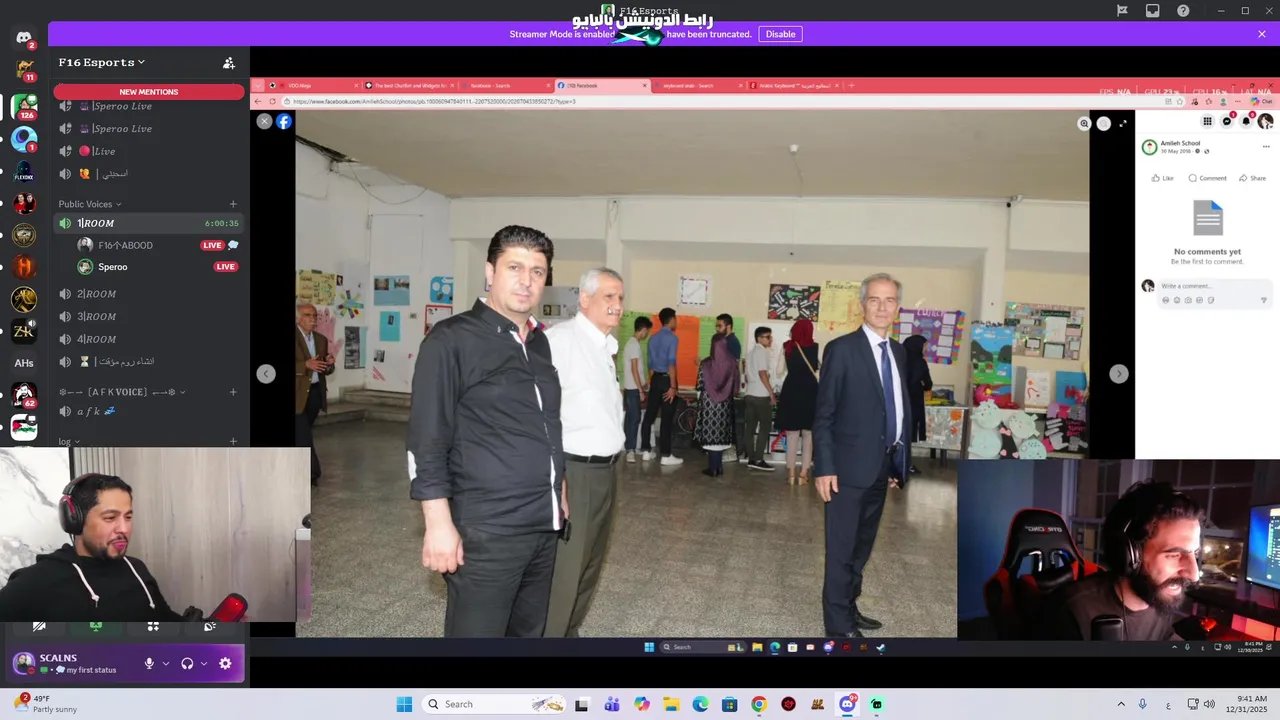
Task: Open Discord help icon in title bar
Action: (x=1184, y=11)
